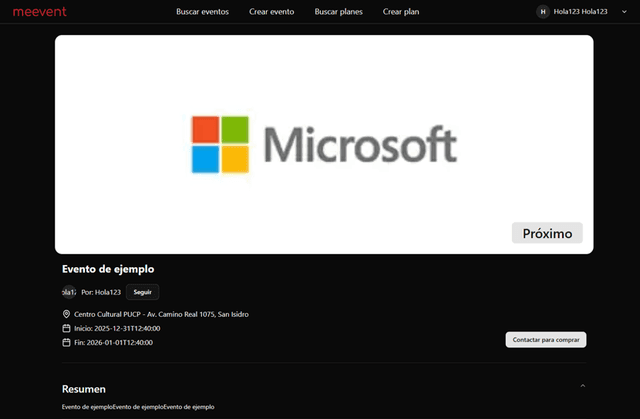Collapse the Resumen section chevron

pos(583,386)
